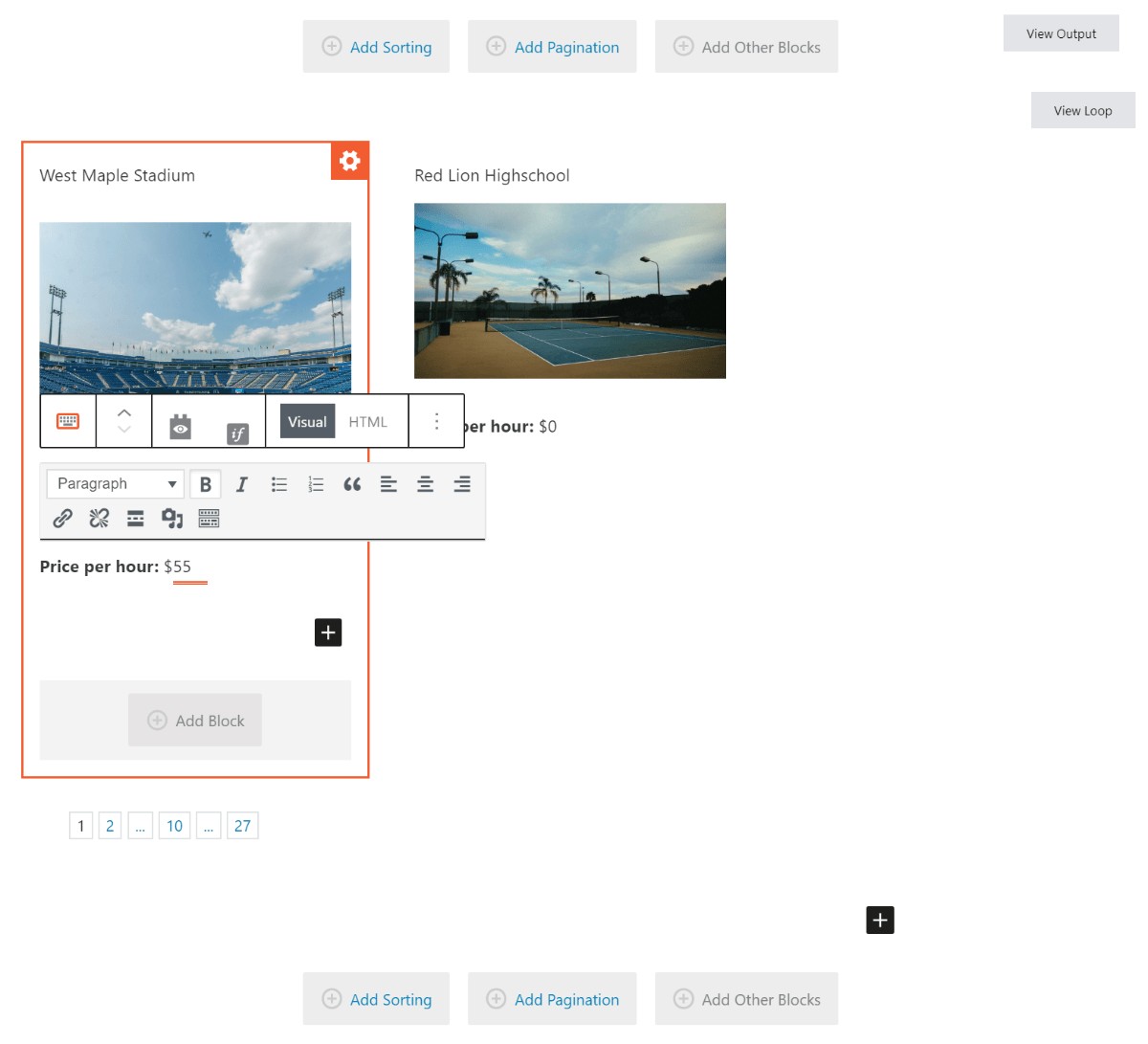Select the Red Lion Highschool tennis court photo
Image resolution: width=1148 pixels, height=1044 pixels.
570,291
